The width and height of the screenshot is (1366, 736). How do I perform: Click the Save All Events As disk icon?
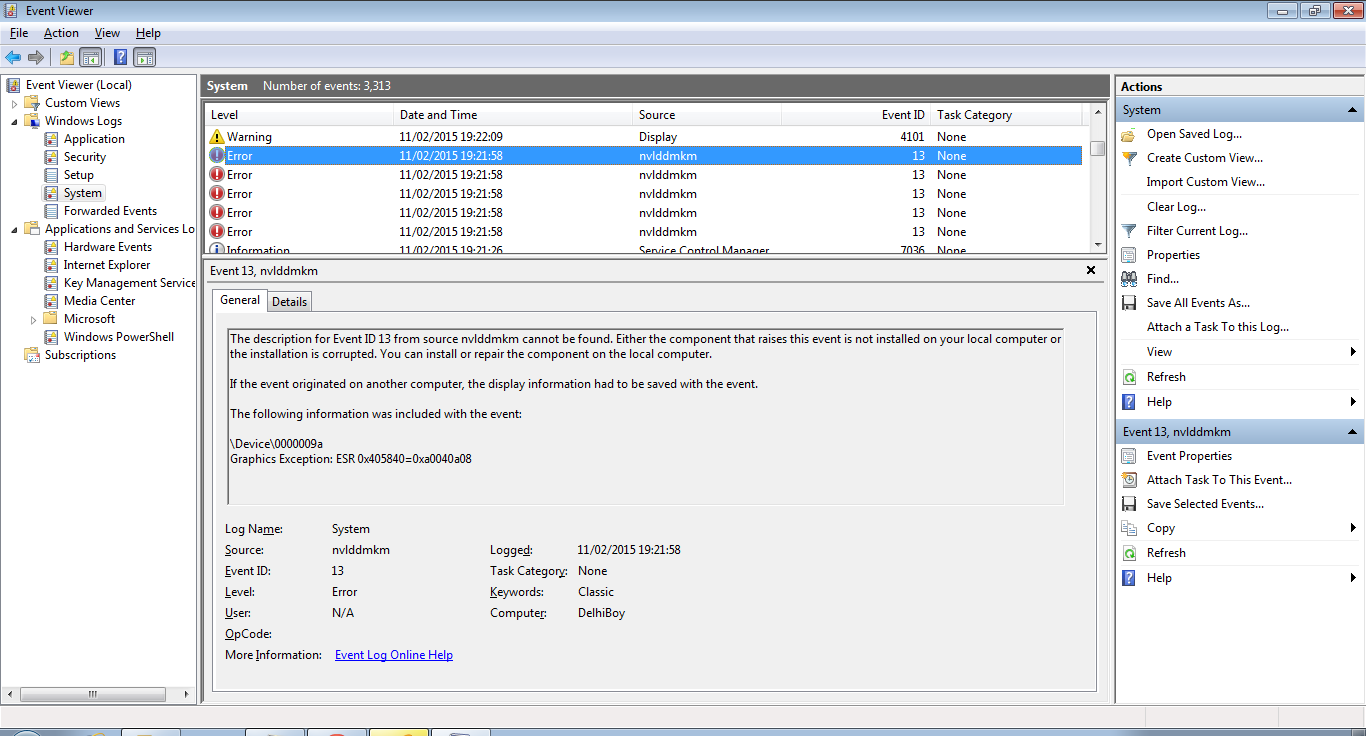pyautogui.click(x=1129, y=303)
